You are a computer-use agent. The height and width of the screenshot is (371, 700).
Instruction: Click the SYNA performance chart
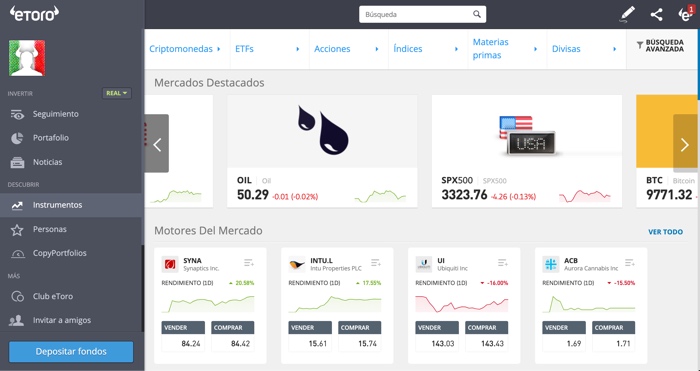pos(208,304)
